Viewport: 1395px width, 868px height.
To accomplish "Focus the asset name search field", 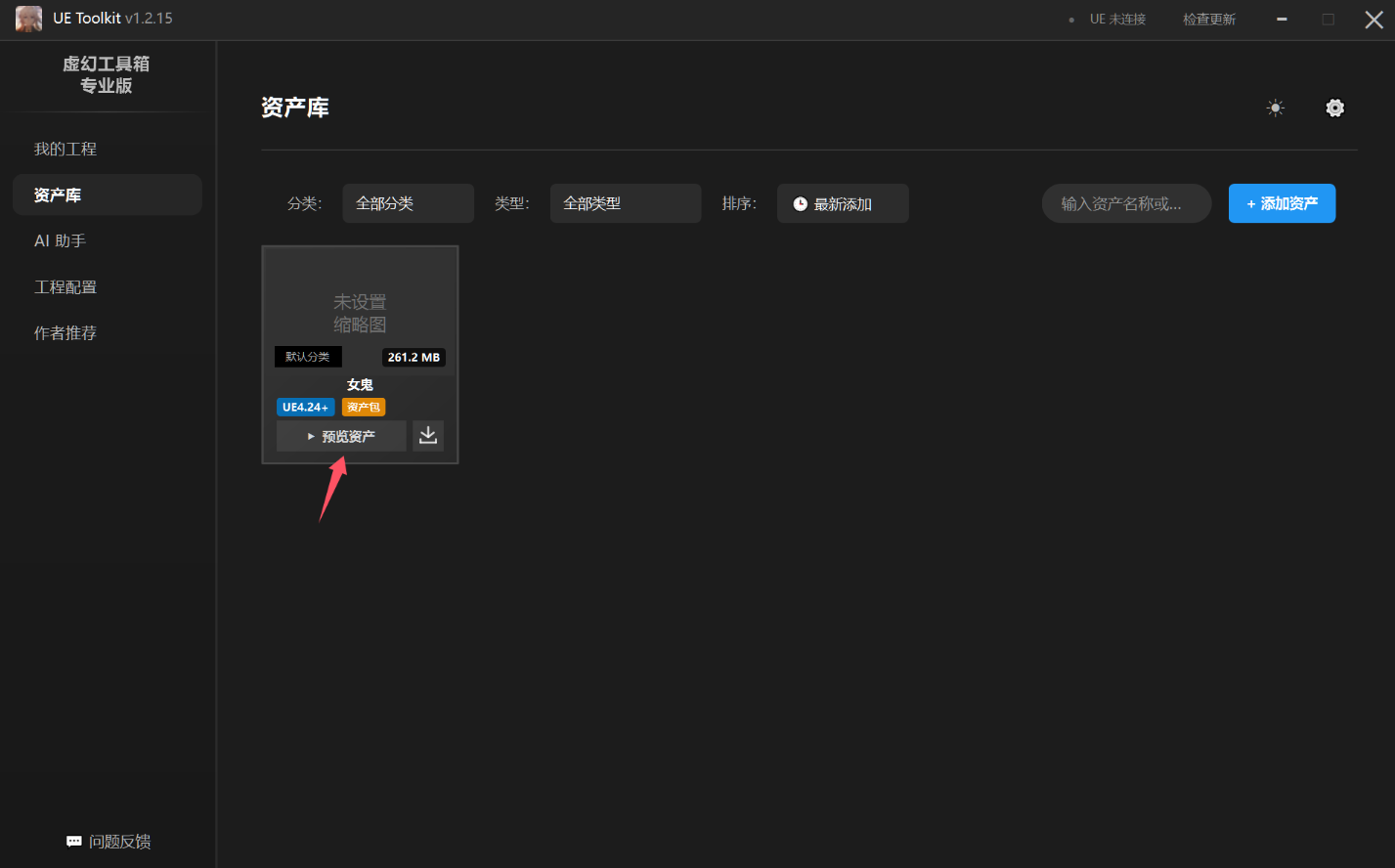I will point(1127,203).
